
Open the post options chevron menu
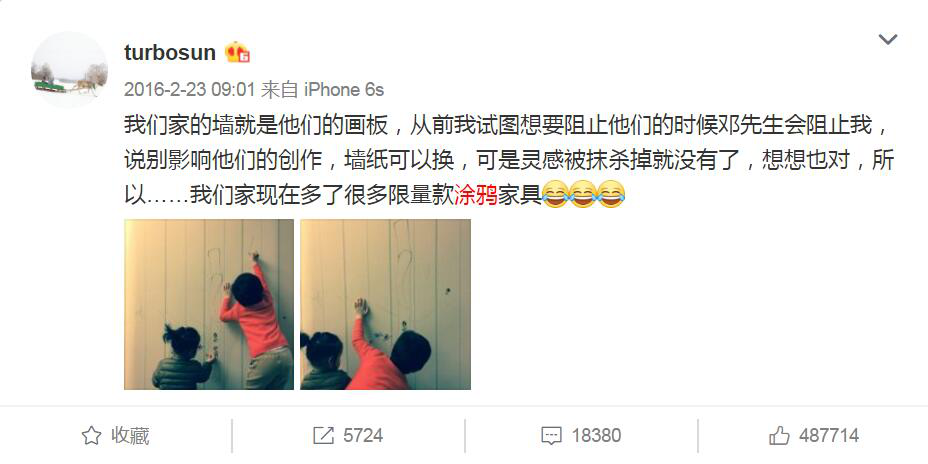888,40
